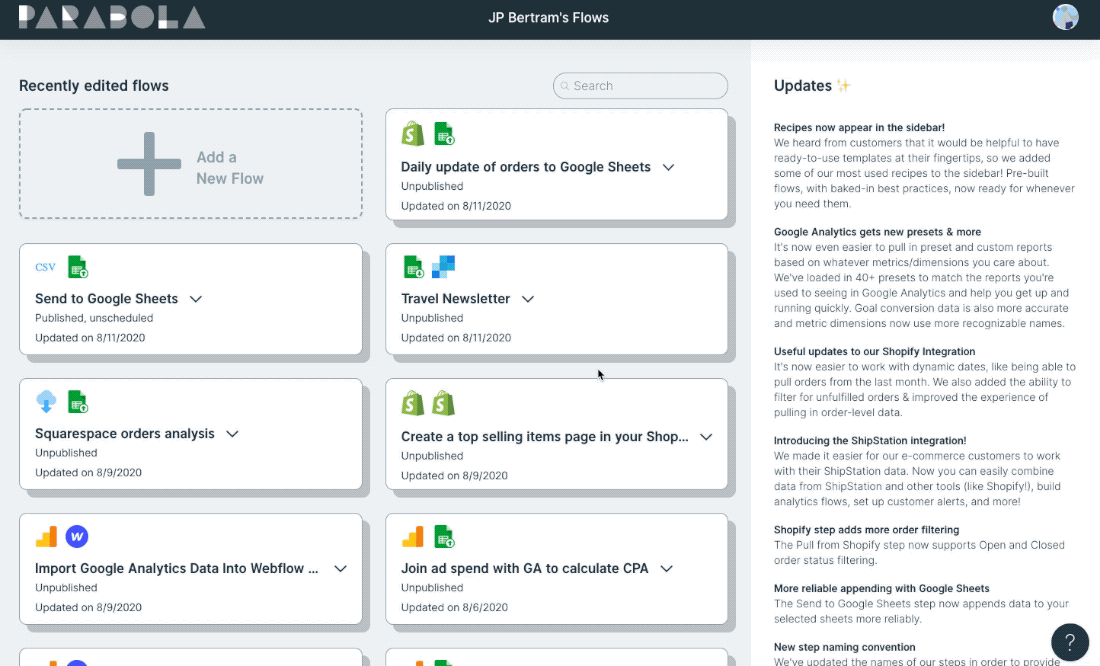Click the Google Sheets icon on Travel Newsletter
1100x666 pixels.
pos(413,267)
